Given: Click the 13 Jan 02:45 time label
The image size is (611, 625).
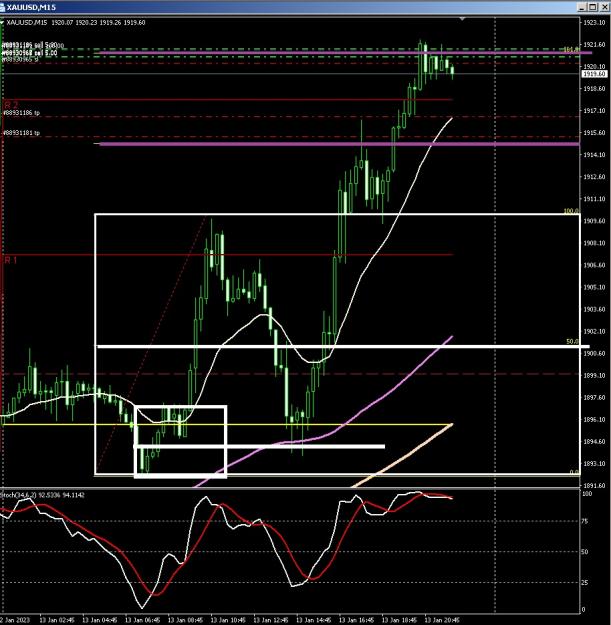Looking at the screenshot, I should pyautogui.click(x=57, y=620).
